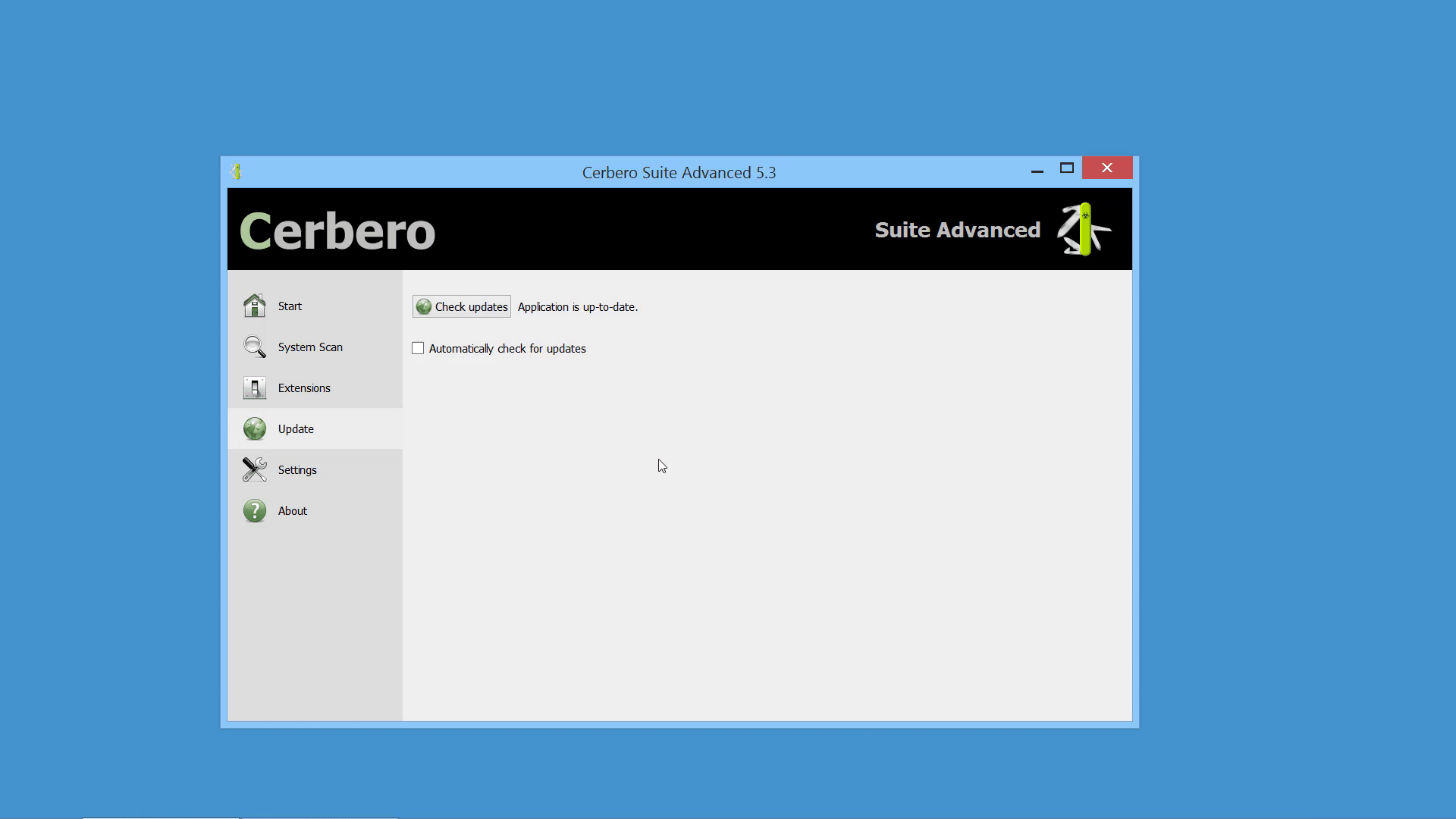Click the Start section link
Image resolution: width=1456 pixels, height=819 pixels.
click(x=290, y=306)
